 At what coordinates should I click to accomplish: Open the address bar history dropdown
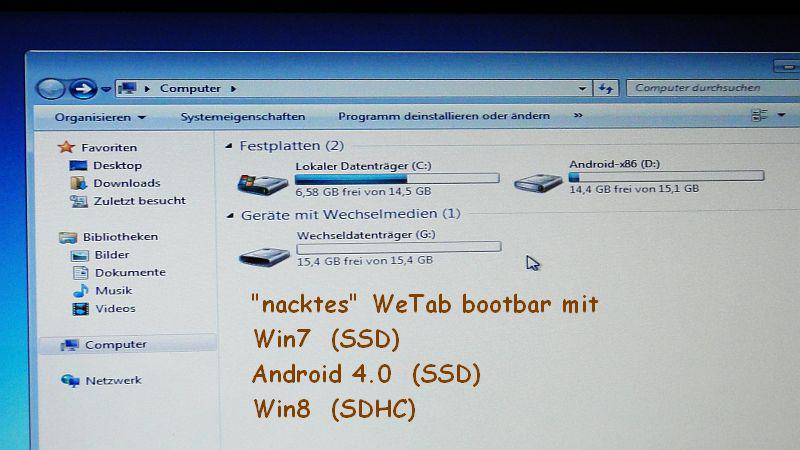pyautogui.click(x=582, y=88)
